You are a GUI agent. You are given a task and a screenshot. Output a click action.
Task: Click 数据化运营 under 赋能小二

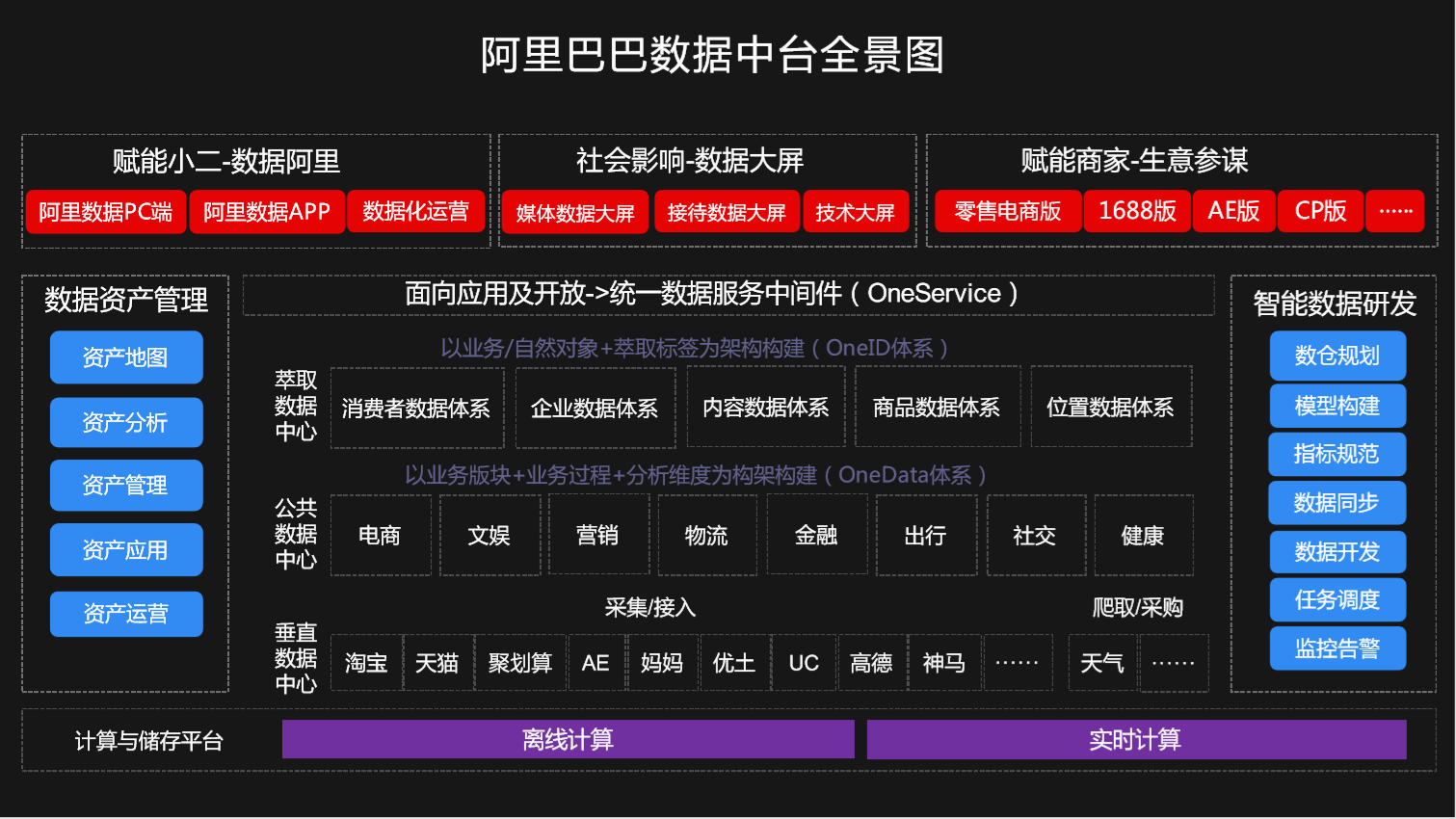(x=416, y=211)
